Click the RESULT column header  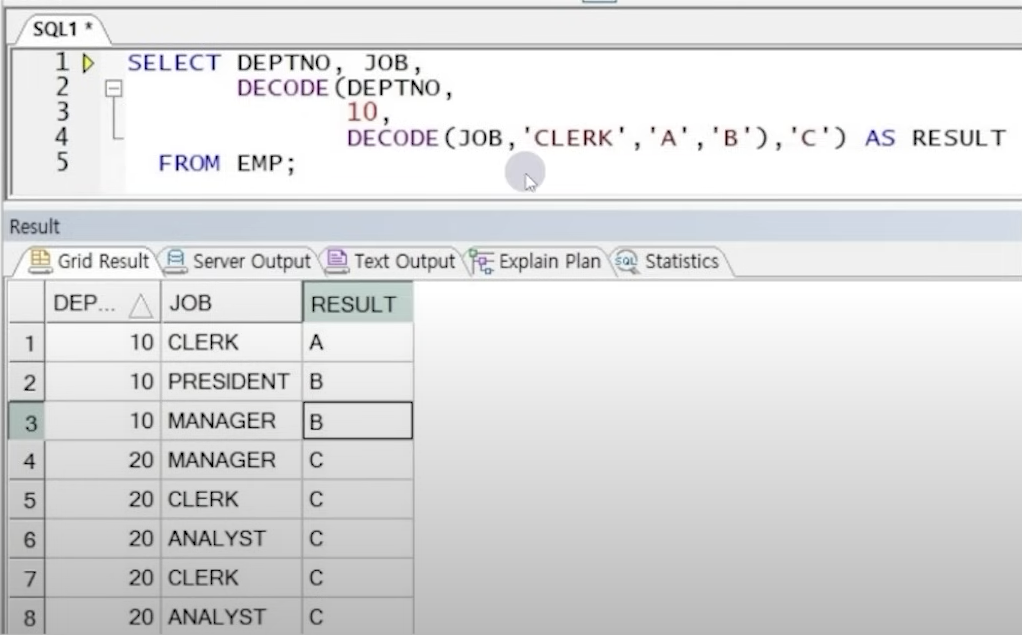pos(358,303)
